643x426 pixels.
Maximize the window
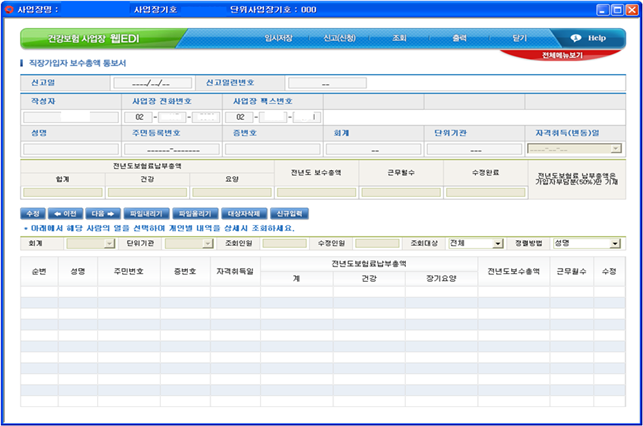pyautogui.click(x=617, y=10)
